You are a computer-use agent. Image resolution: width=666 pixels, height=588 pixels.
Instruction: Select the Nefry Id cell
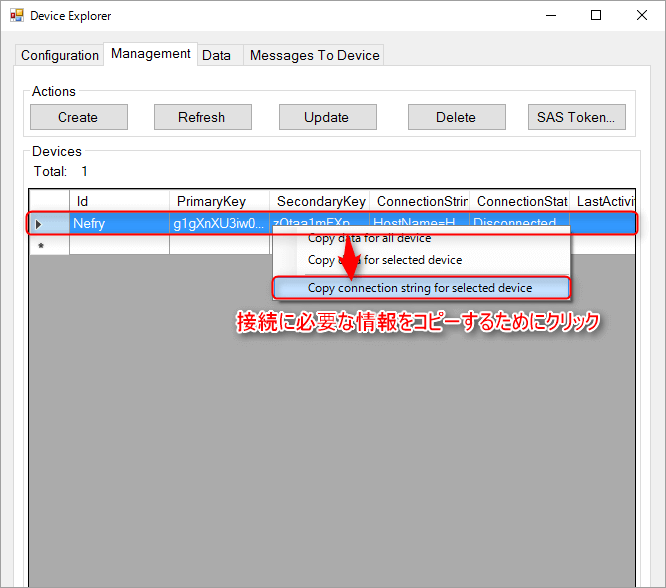(x=119, y=224)
